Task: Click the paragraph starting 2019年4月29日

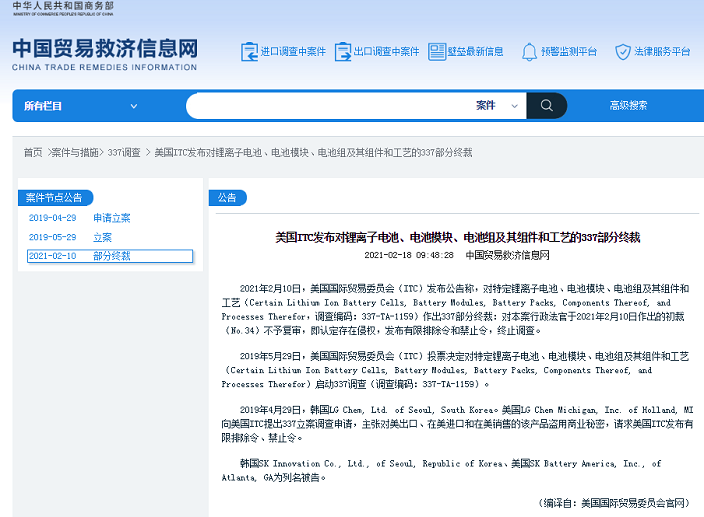Action: 457,424
